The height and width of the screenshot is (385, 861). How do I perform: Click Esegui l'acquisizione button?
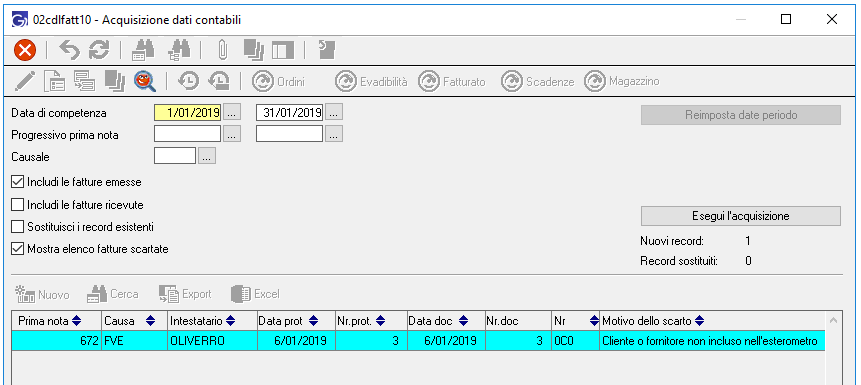tap(741, 216)
